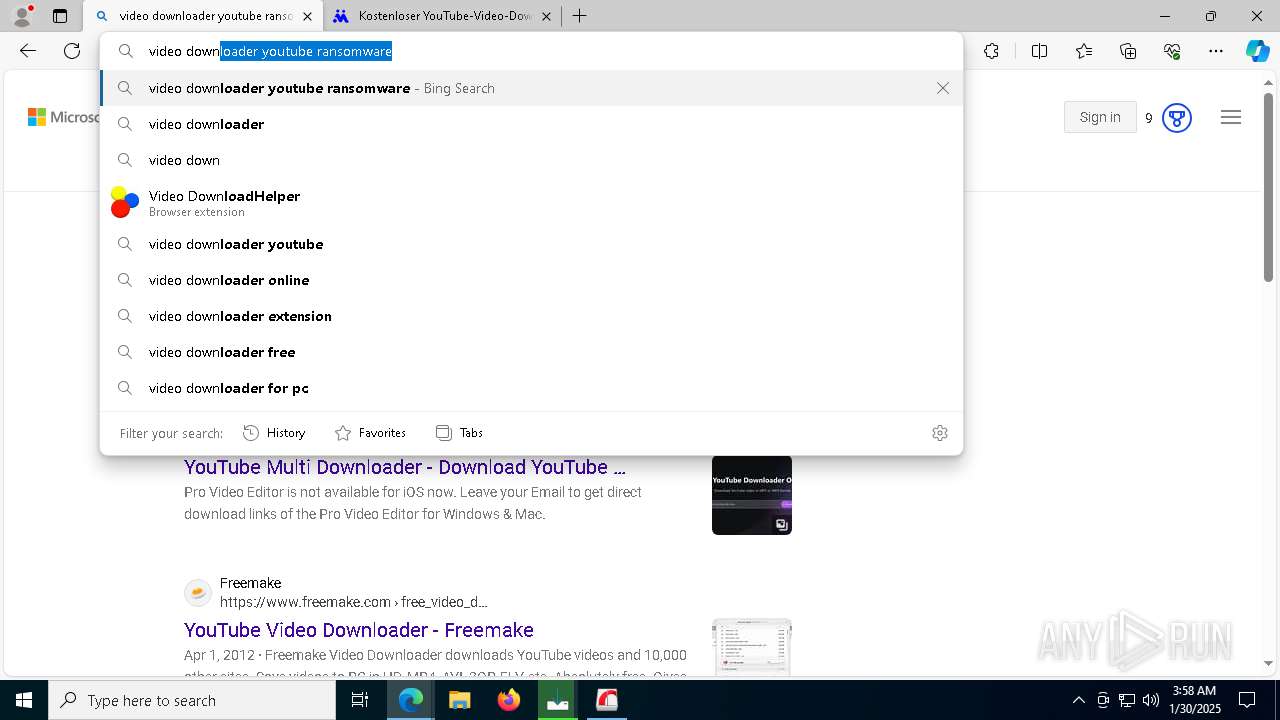Reload the page with the refresh icon

coord(72,51)
